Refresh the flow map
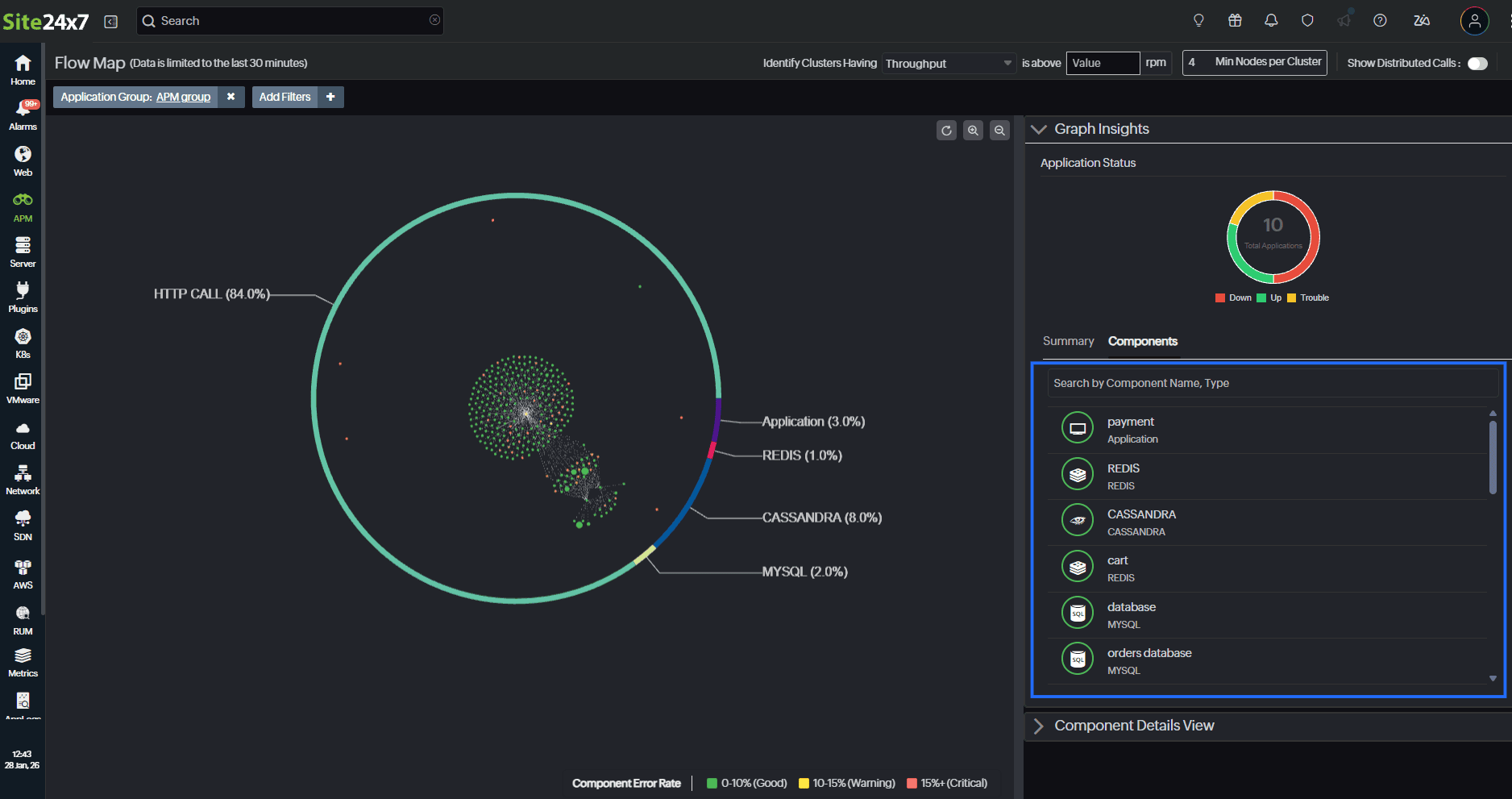The width and height of the screenshot is (1512, 799). (946, 130)
